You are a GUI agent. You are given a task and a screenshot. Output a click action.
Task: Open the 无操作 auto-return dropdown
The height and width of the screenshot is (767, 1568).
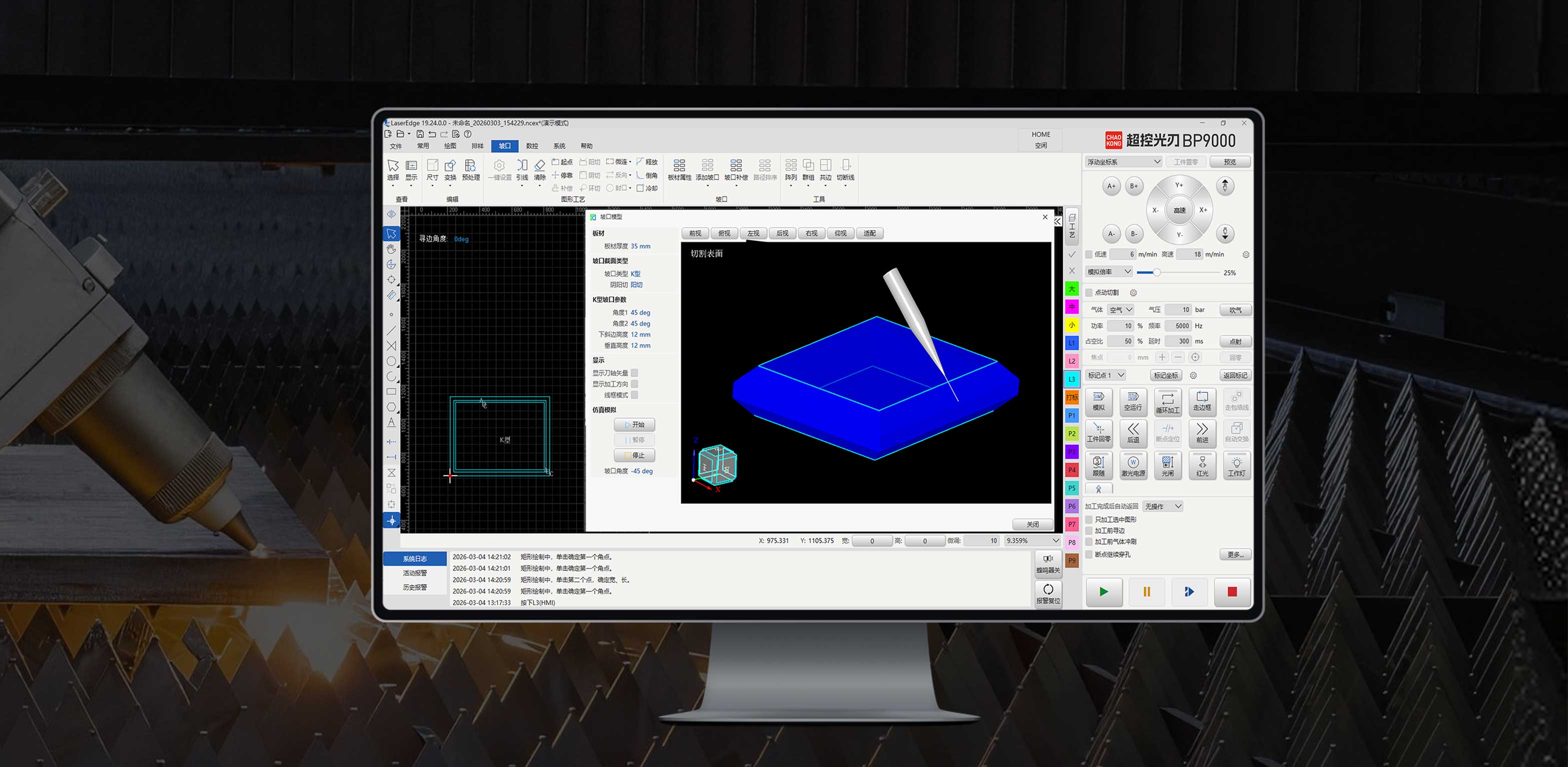1162,506
